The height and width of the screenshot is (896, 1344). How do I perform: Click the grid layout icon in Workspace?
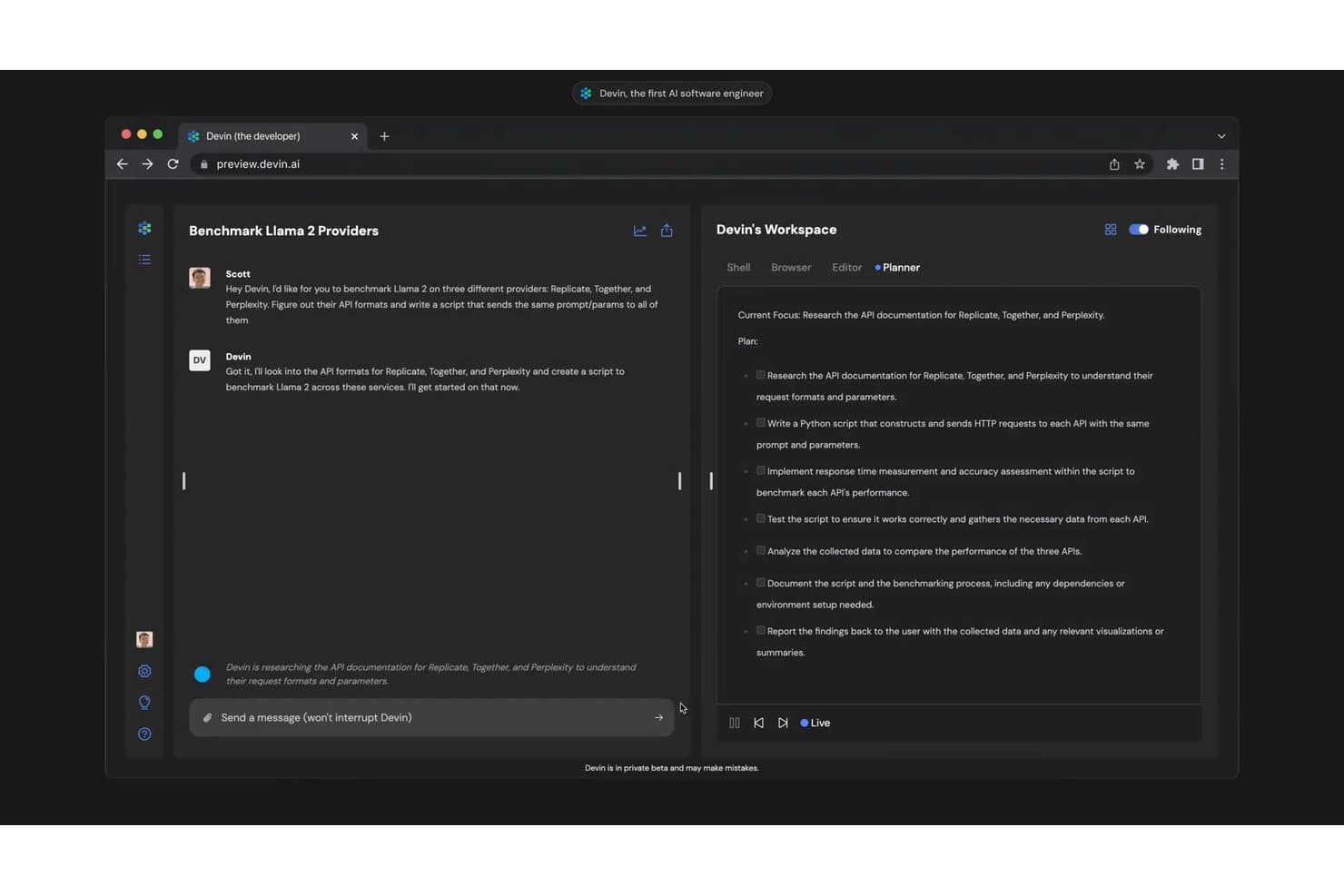click(x=1111, y=230)
